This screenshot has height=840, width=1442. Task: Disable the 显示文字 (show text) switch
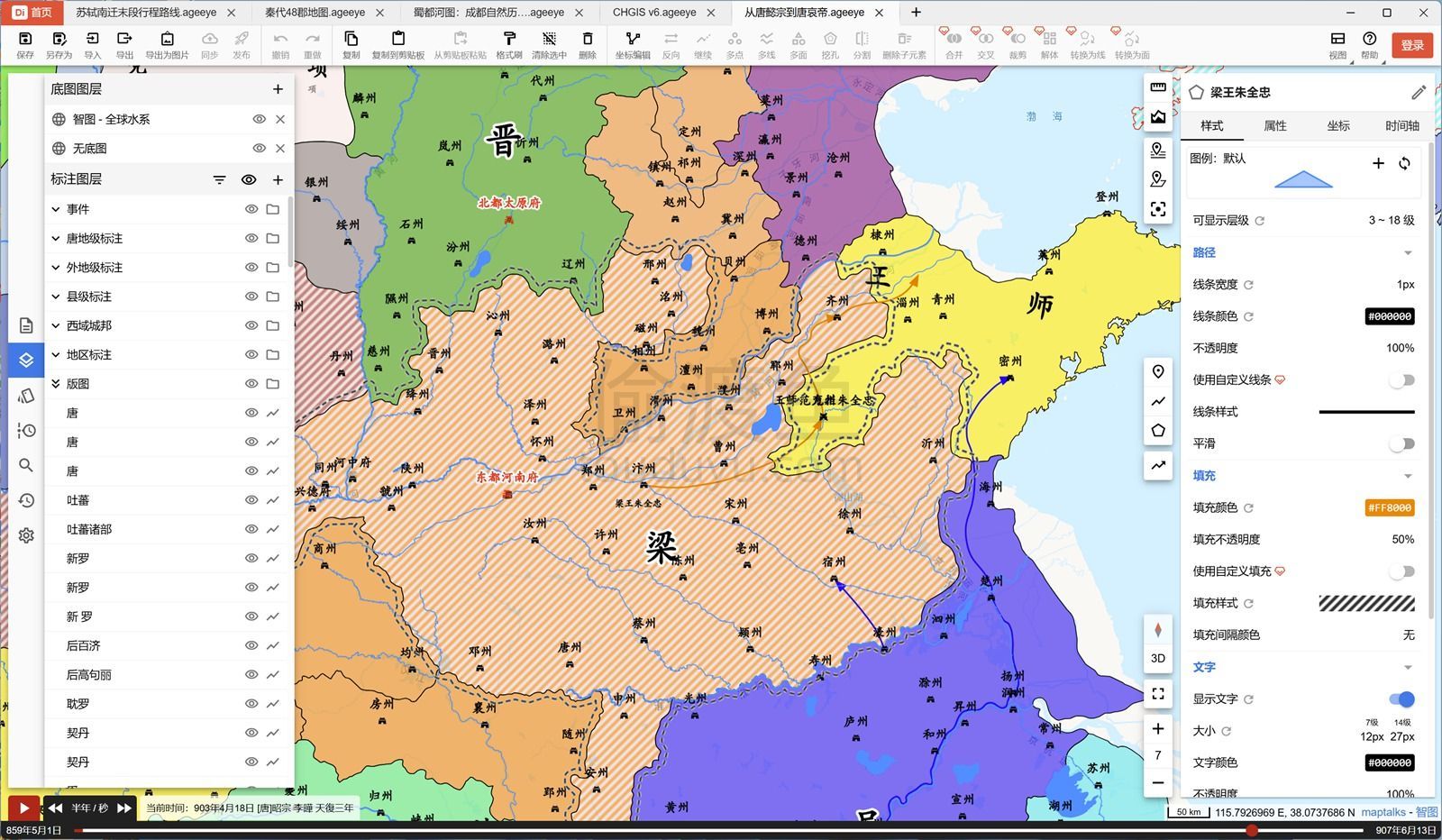pyautogui.click(x=1401, y=698)
